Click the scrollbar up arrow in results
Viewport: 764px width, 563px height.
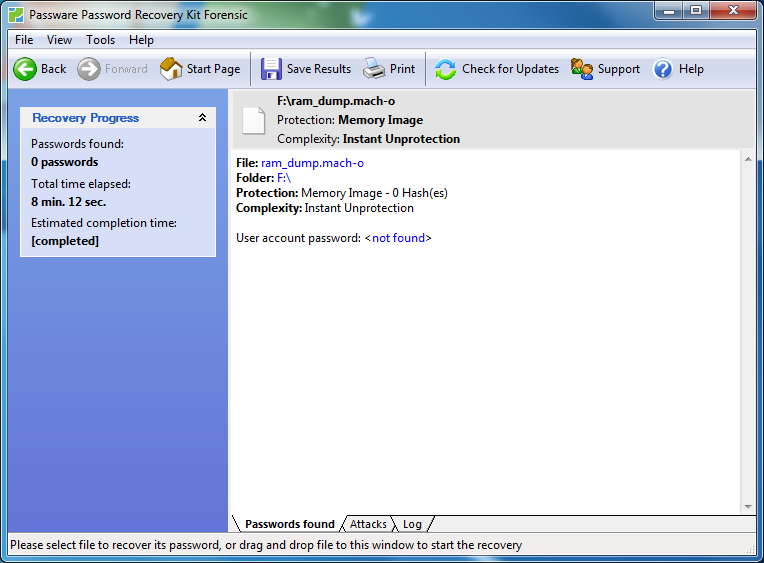coord(747,159)
